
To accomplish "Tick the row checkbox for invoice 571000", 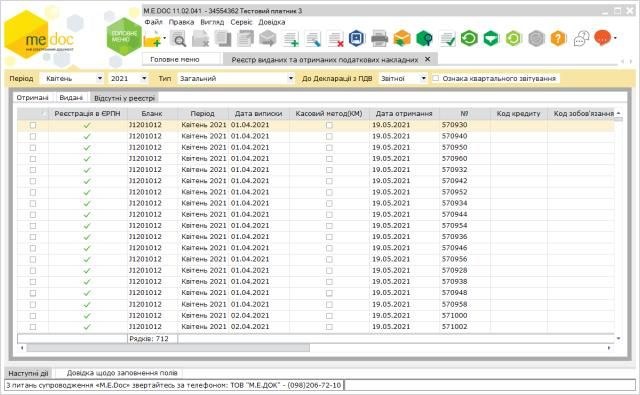I will pos(33,316).
